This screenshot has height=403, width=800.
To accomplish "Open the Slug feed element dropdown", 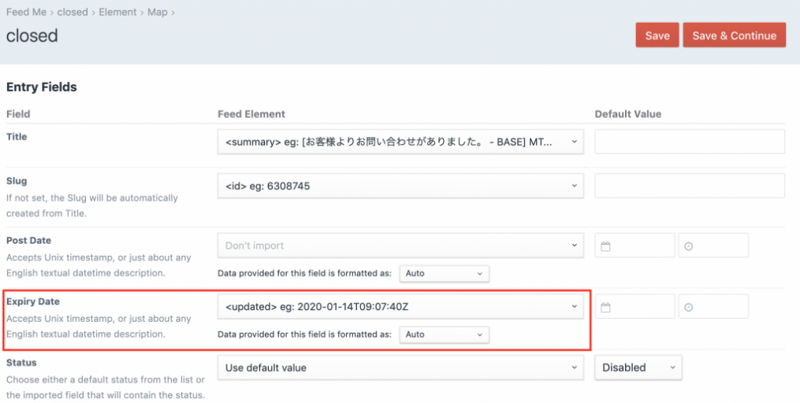I will click(400, 185).
